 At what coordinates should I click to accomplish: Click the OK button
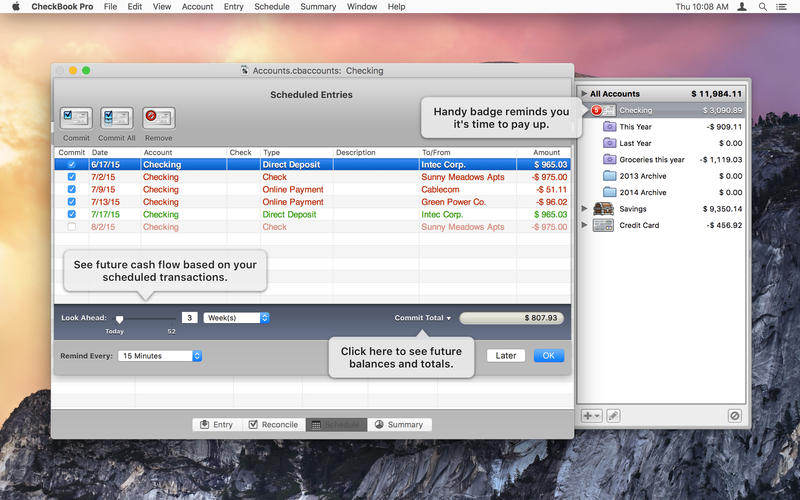point(548,355)
